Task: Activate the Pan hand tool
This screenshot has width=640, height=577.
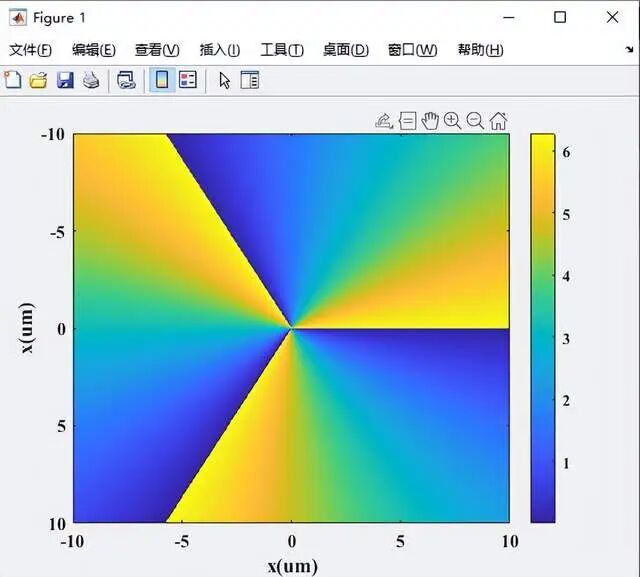Action: tap(430, 121)
